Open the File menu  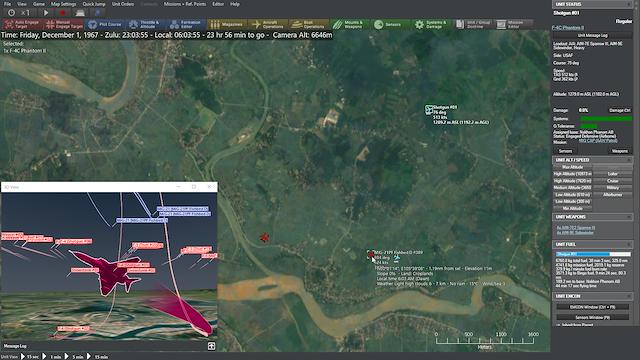tap(7, 4)
